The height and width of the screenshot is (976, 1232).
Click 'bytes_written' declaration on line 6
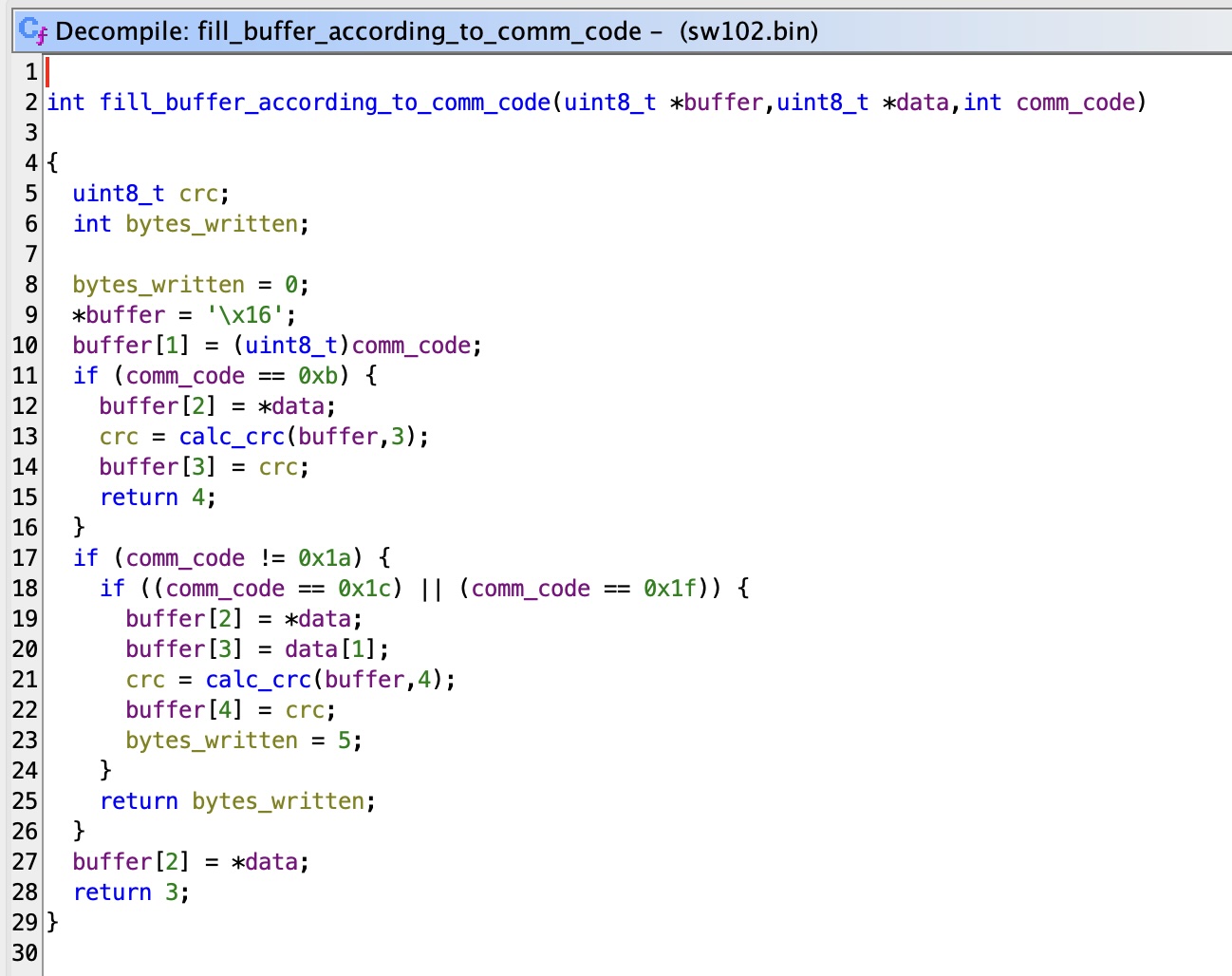(212, 224)
